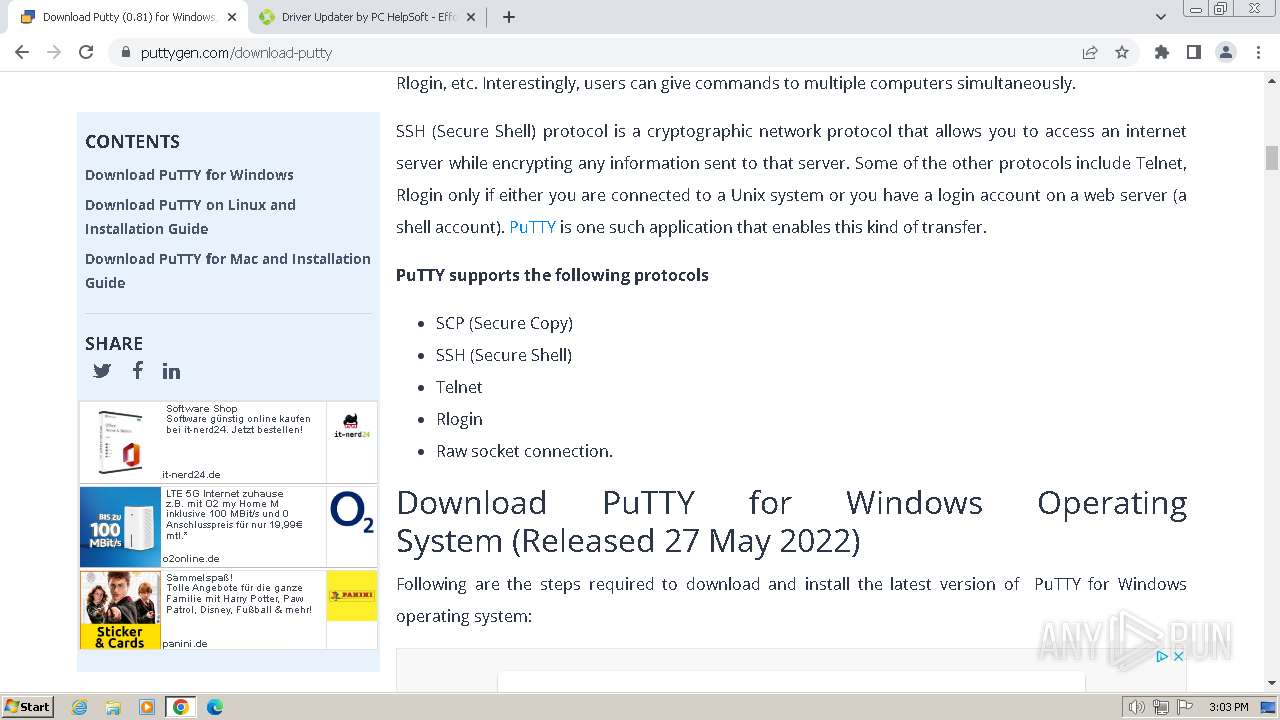Open site info padlock icon

pyautogui.click(x=126, y=53)
